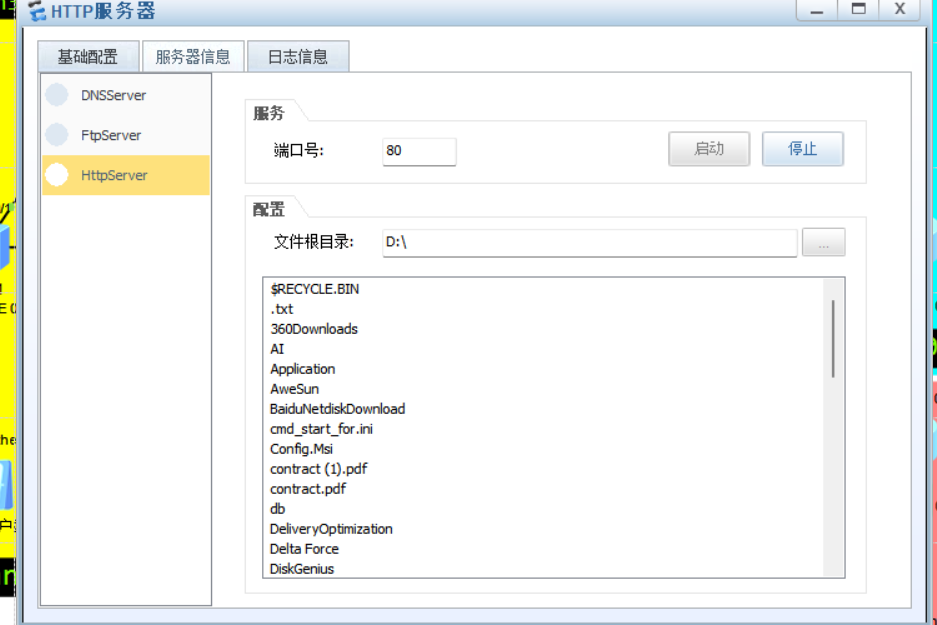Select BaiduNetdiskDownload in the file list

pyautogui.click(x=337, y=409)
